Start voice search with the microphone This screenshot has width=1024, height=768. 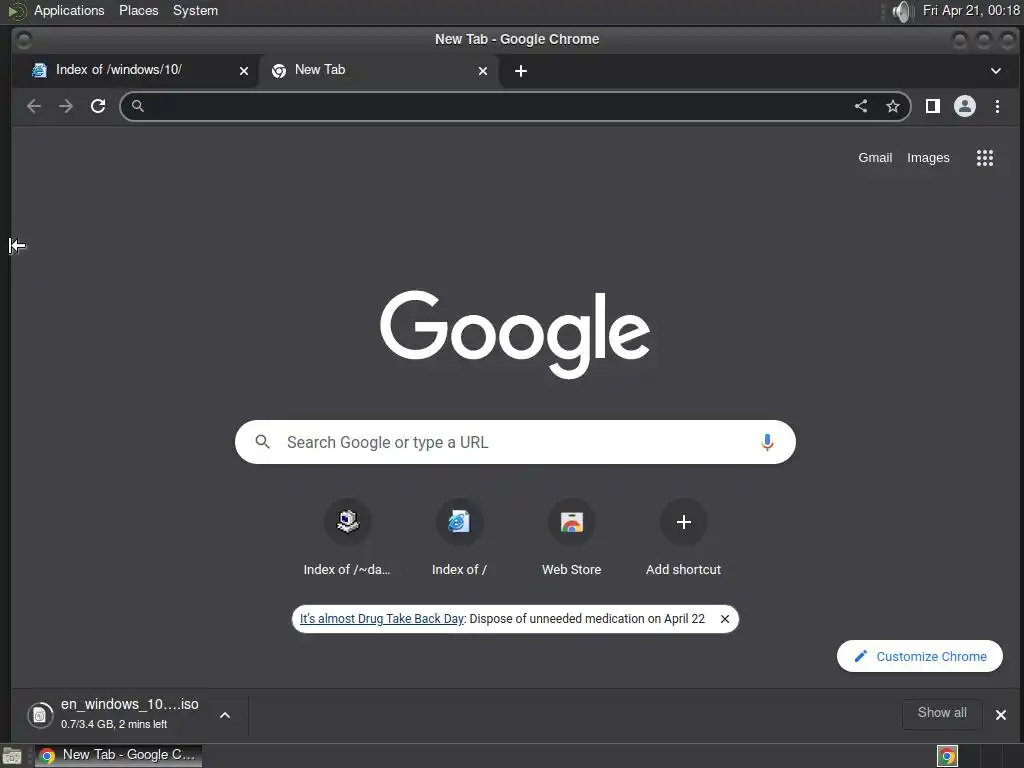(x=767, y=442)
